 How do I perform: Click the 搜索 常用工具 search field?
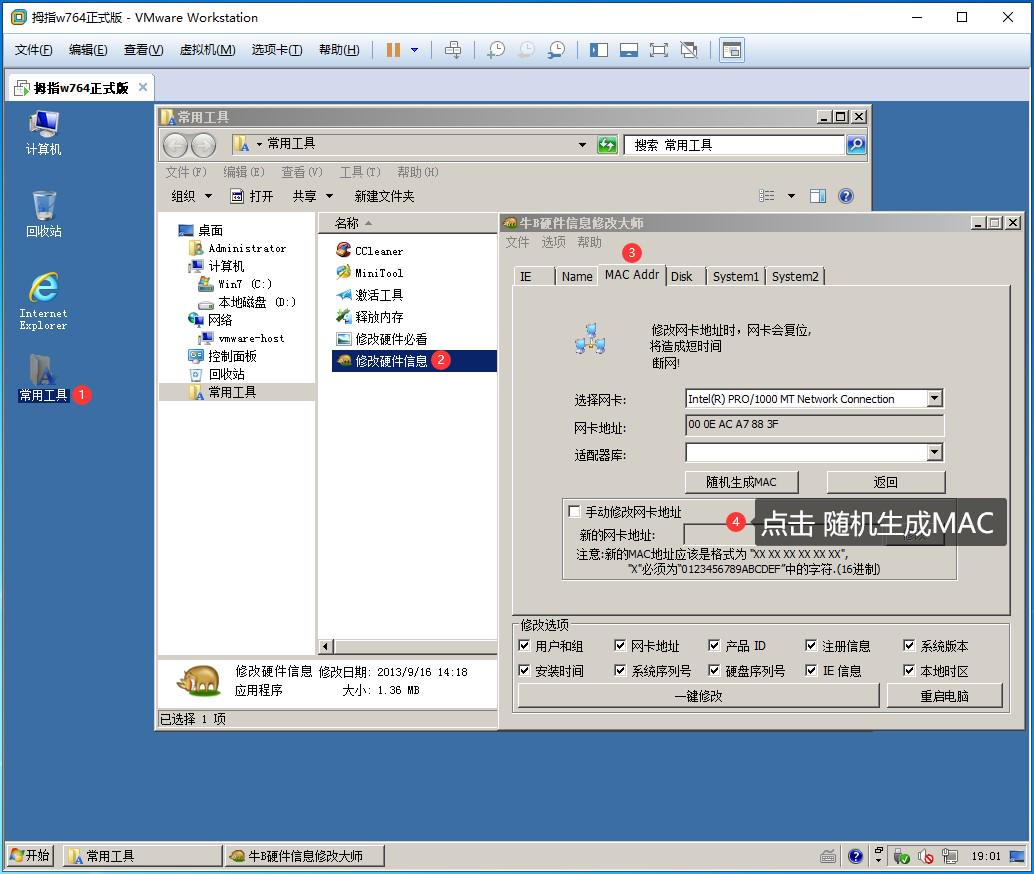[x=734, y=145]
